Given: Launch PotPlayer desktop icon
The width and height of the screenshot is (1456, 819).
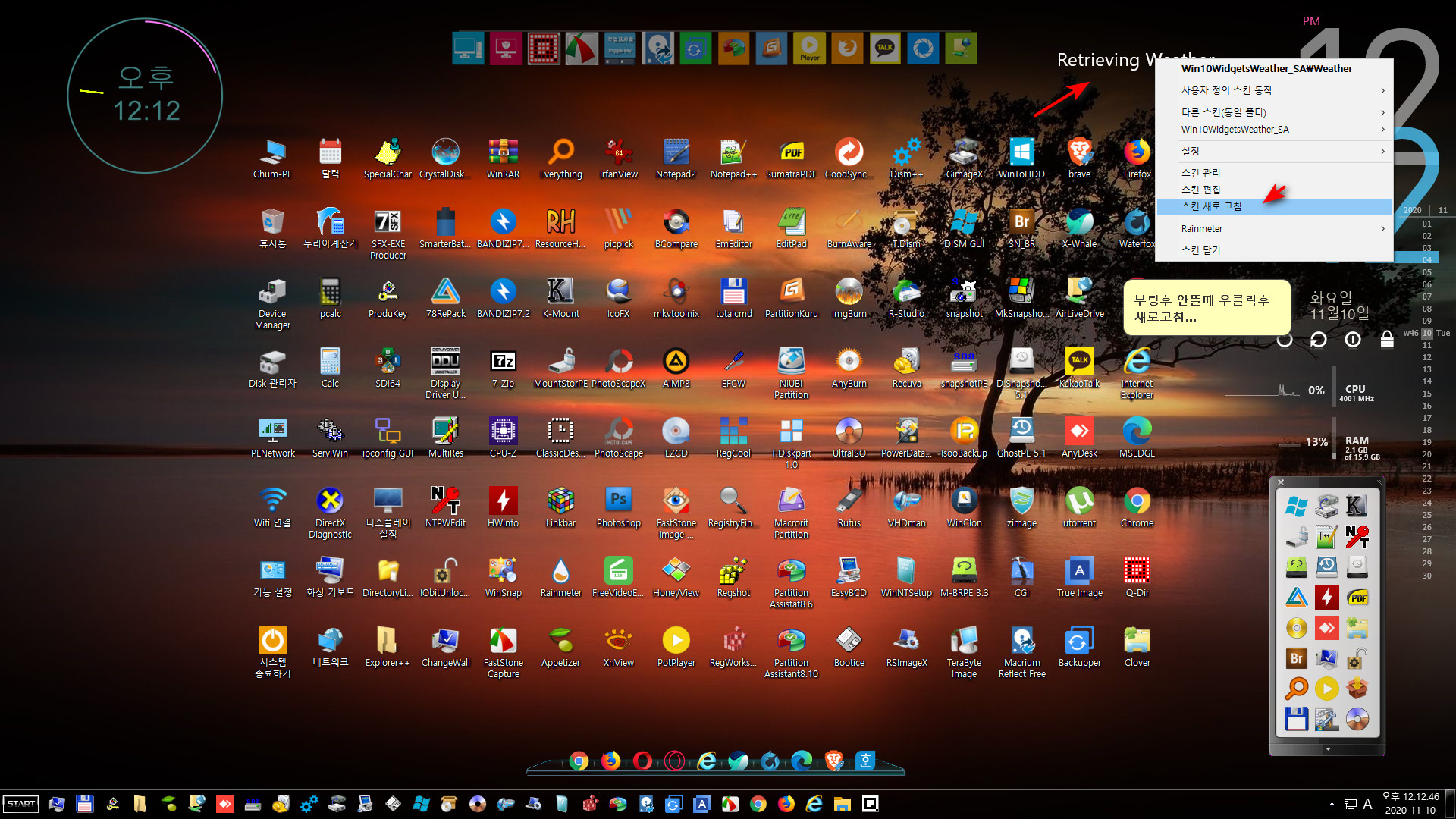Looking at the screenshot, I should (676, 647).
